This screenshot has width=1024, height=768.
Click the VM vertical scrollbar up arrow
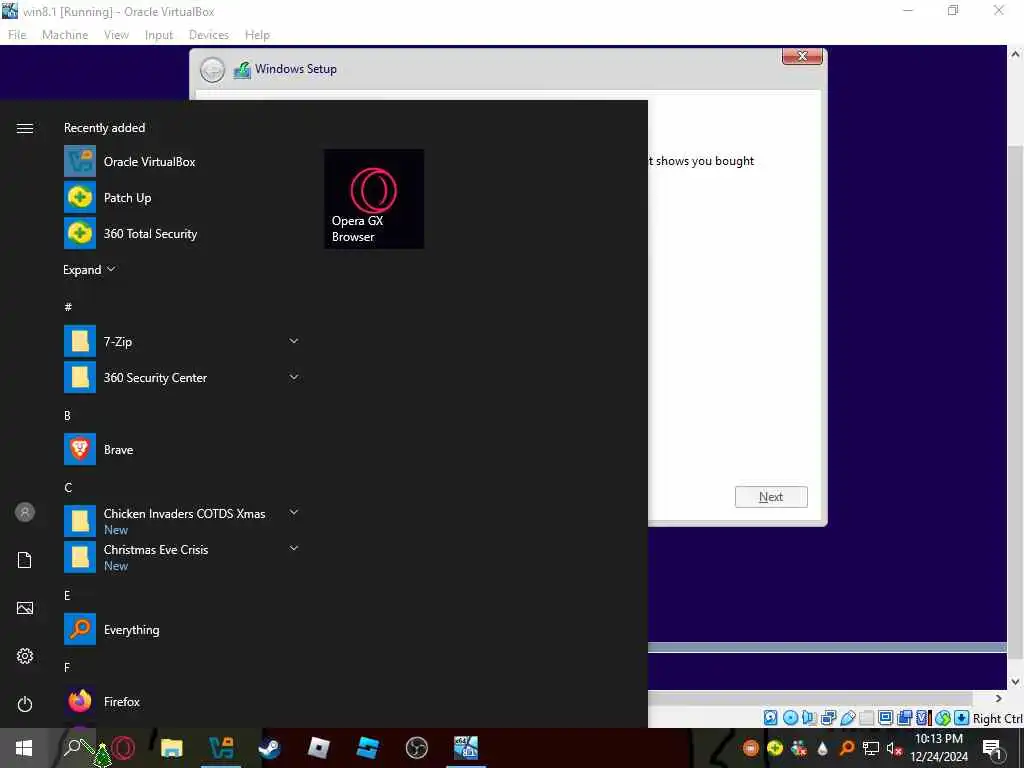[1016, 54]
